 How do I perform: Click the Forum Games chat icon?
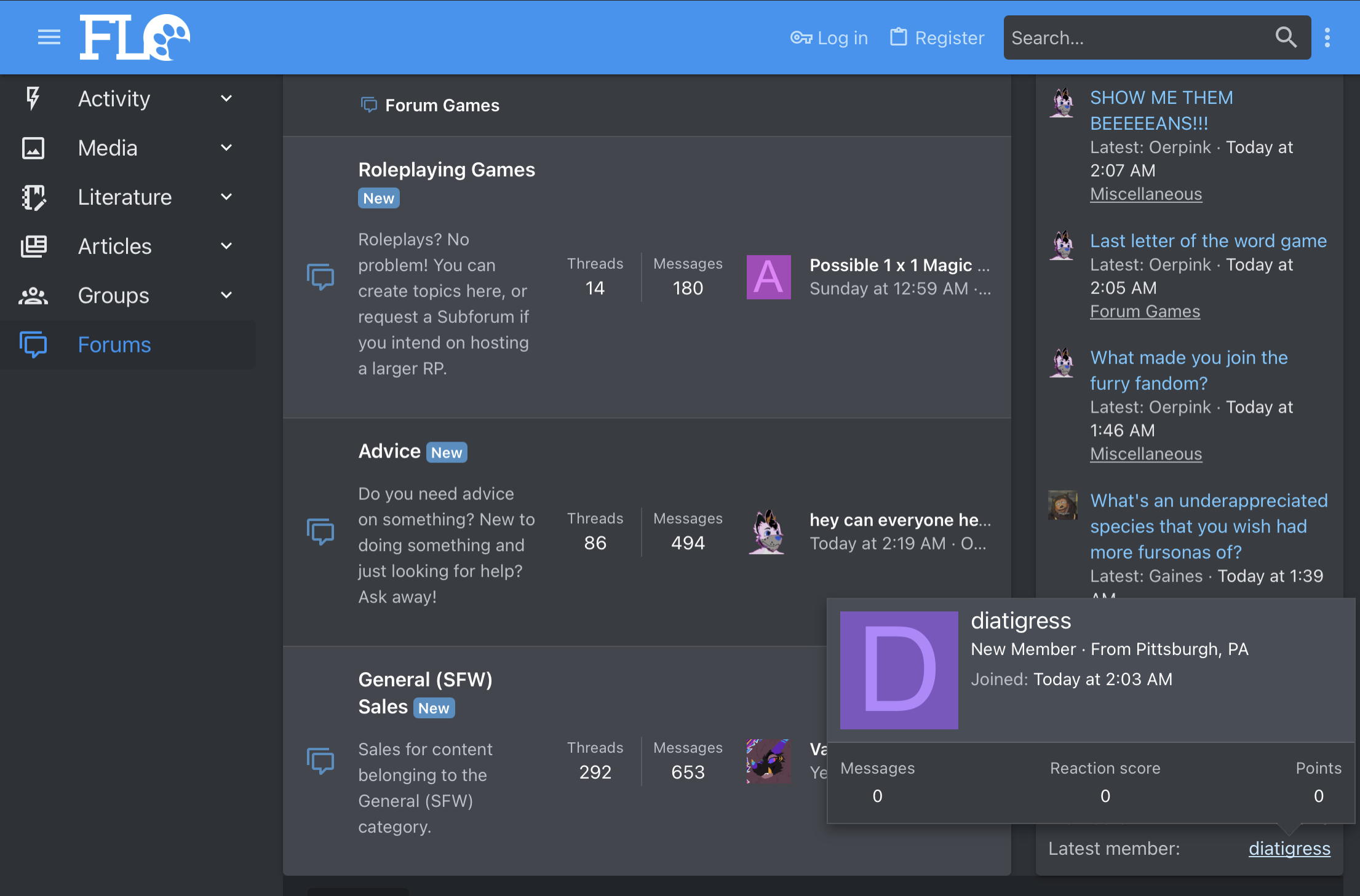coord(368,105)
